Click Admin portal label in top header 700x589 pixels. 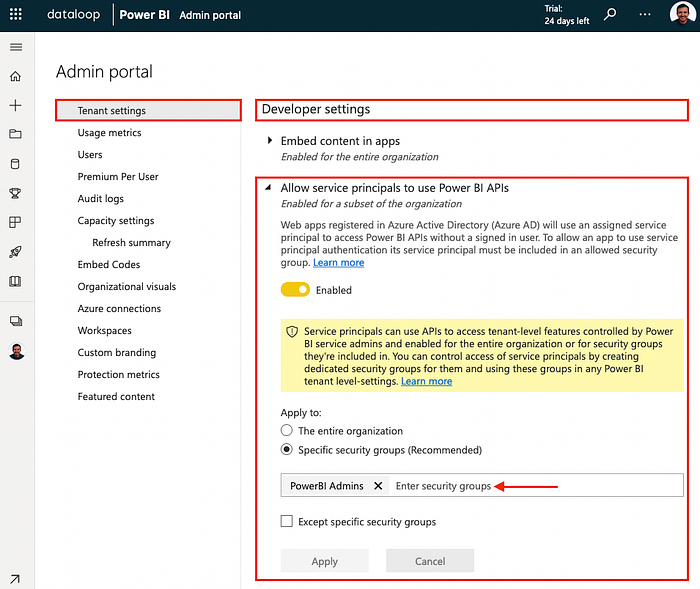[210, 15]
